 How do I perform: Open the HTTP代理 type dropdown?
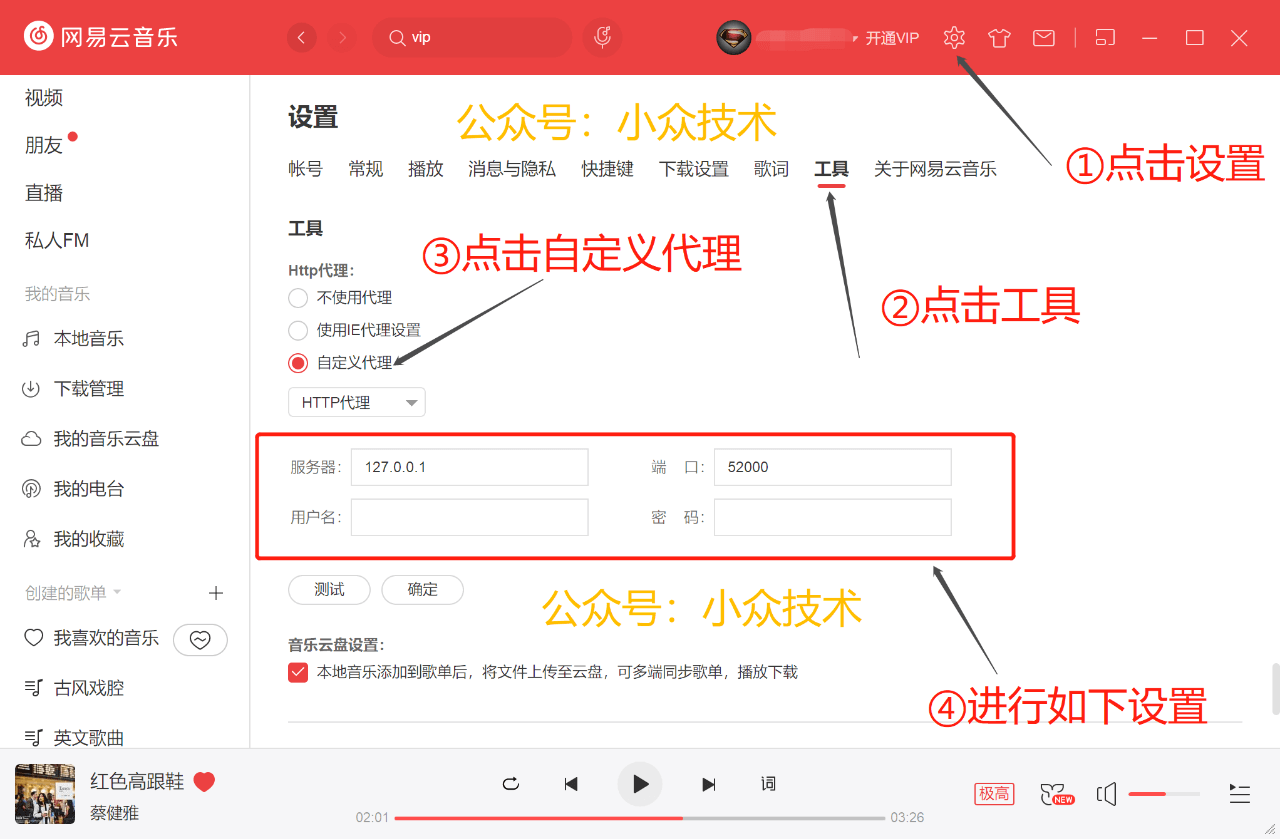[x=357, y=402]
